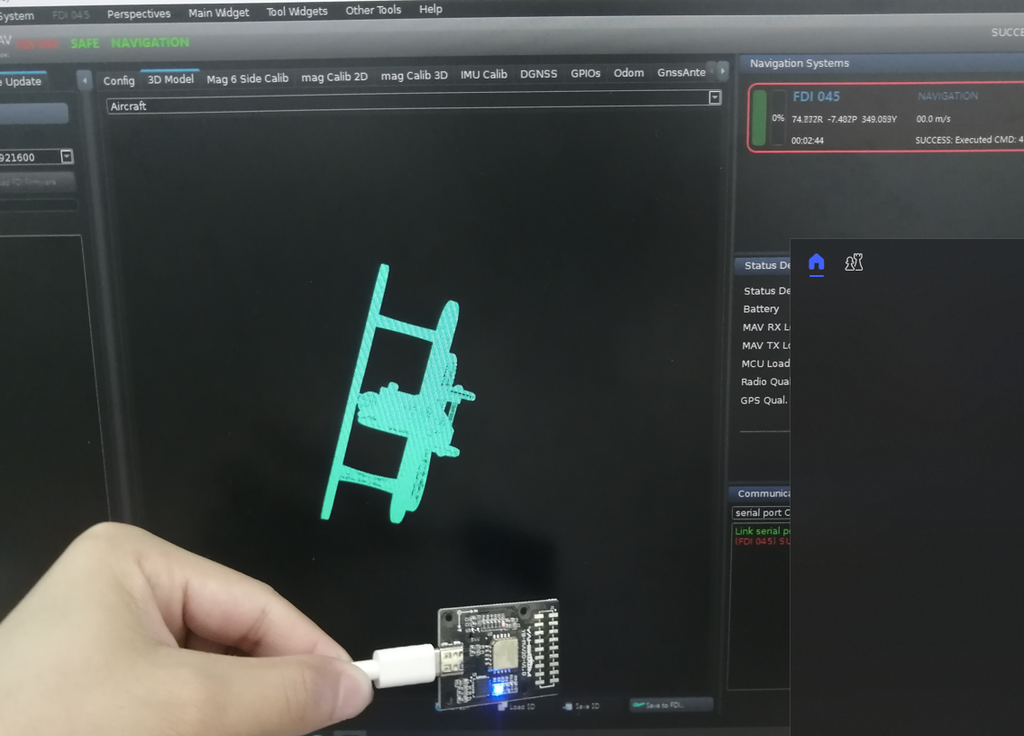
Task: Switch to the 3D Model tab
Action: [x=170, y=79]
